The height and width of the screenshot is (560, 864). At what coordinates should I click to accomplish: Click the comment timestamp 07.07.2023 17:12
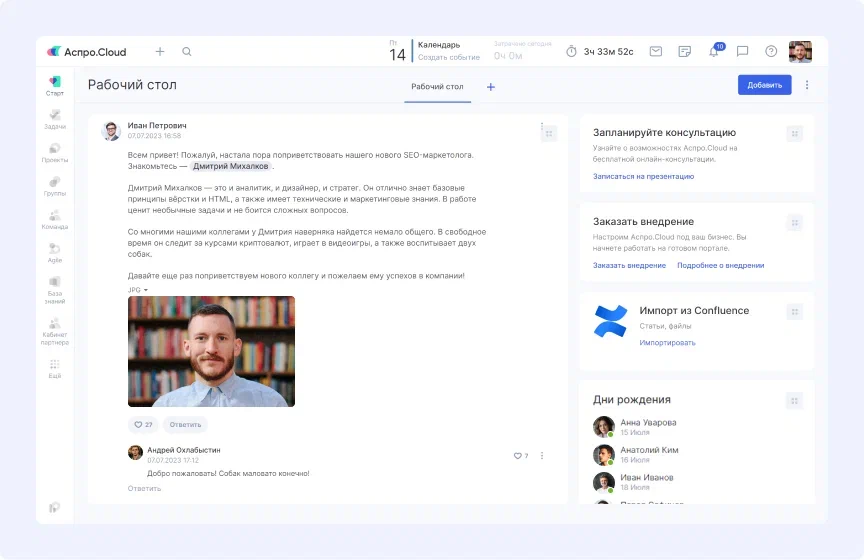[173, 460]
